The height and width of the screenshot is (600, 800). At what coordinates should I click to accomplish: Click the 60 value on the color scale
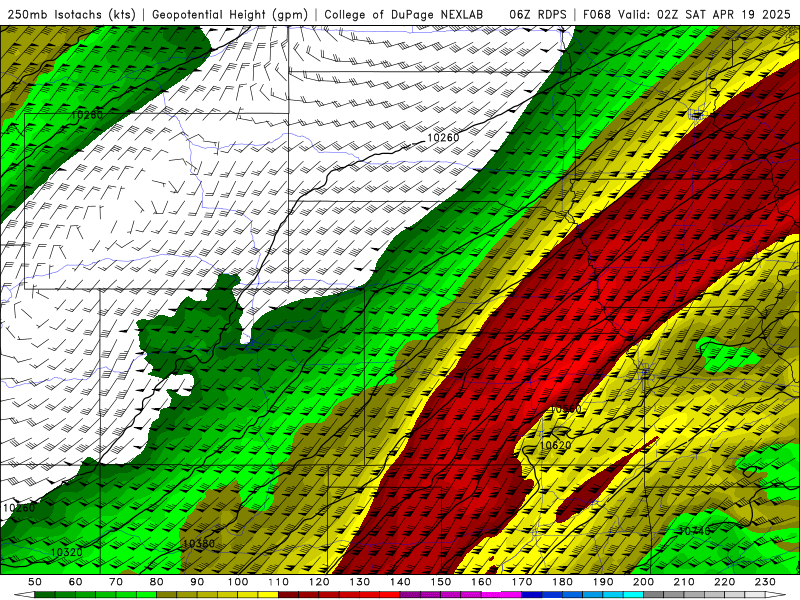pos(76,582)
